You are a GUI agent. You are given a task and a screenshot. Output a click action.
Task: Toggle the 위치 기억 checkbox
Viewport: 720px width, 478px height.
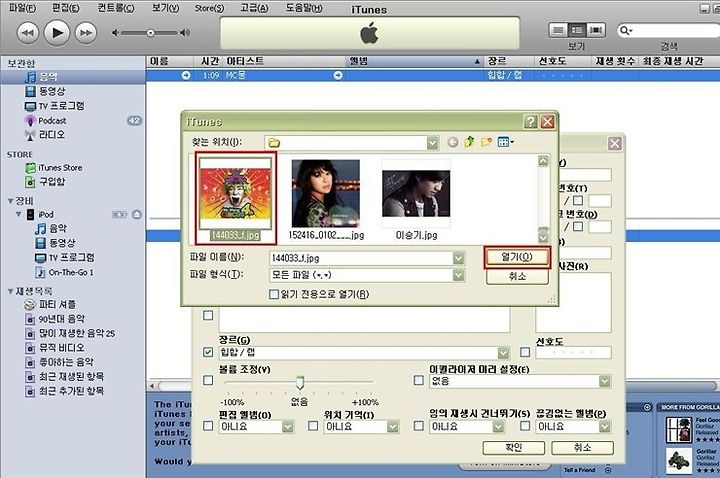[313, 426]
